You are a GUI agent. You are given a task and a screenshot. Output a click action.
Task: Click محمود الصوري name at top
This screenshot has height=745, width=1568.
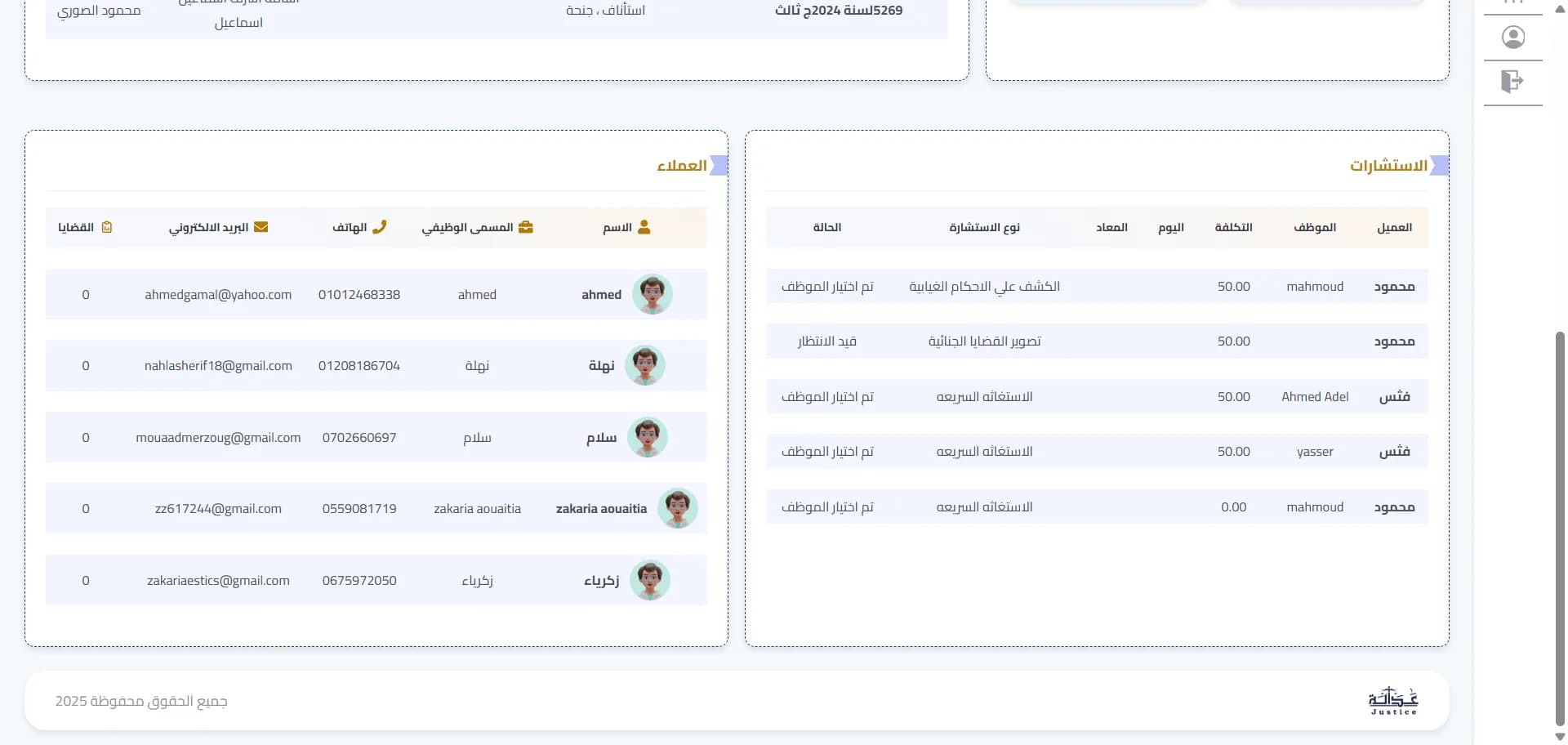pyautogui.click(x=99, y=11)
